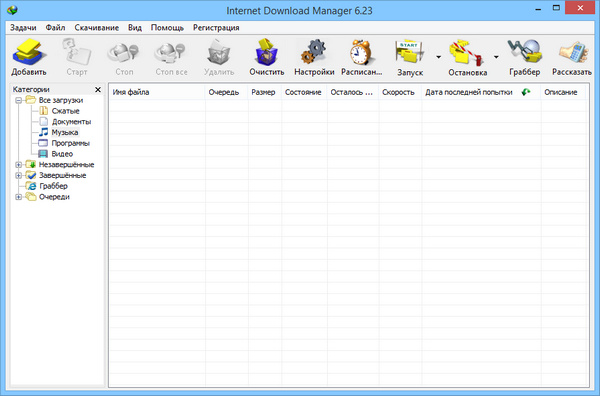Click the IDM app icon in title bar
The height and width of the screenshot is (396, 600).
pos(12,10)
